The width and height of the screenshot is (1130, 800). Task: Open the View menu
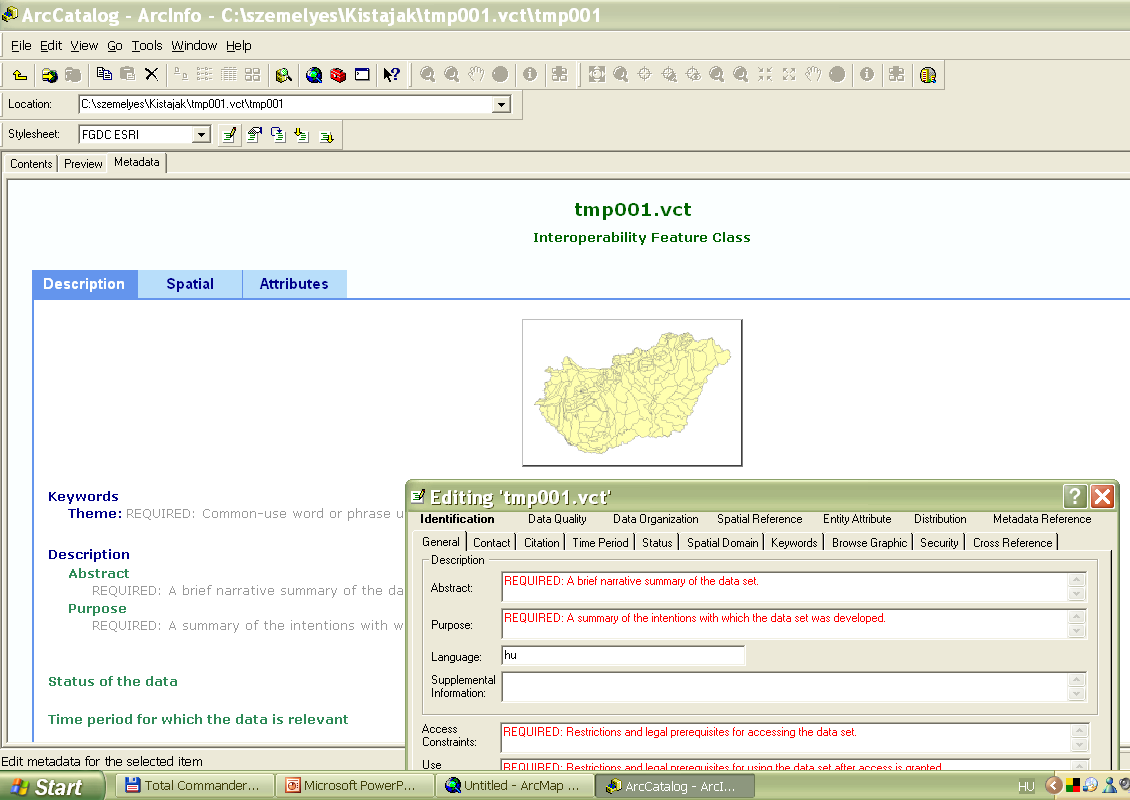point(84,46)
